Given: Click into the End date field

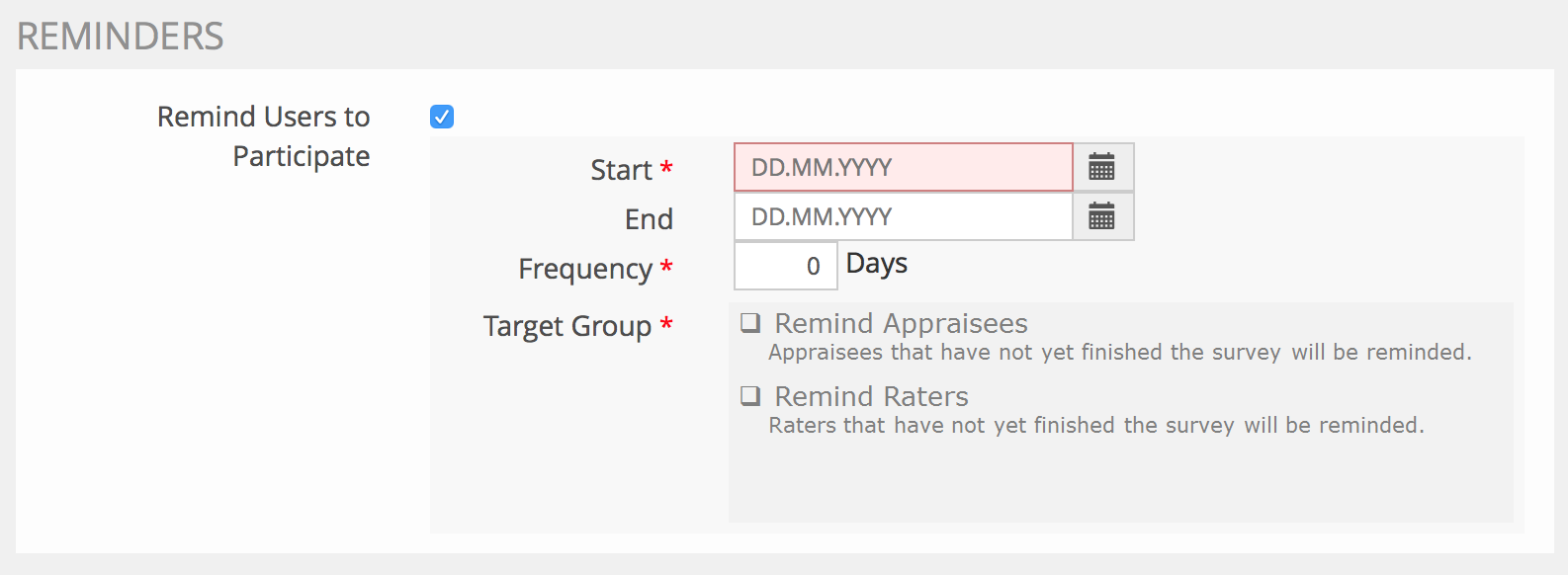Looking at the screenshot, I should 903,216.
